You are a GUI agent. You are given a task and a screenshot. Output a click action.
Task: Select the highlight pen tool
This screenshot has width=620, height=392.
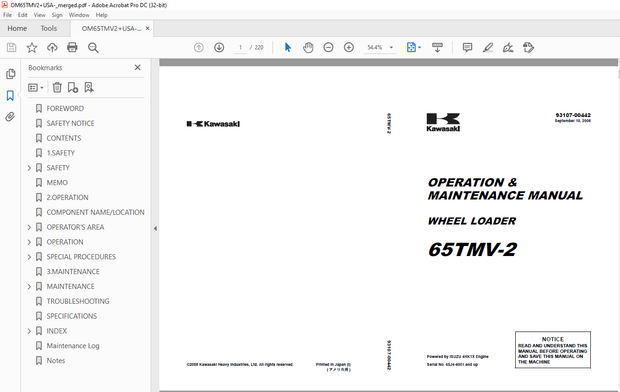[x=488, y=48]
